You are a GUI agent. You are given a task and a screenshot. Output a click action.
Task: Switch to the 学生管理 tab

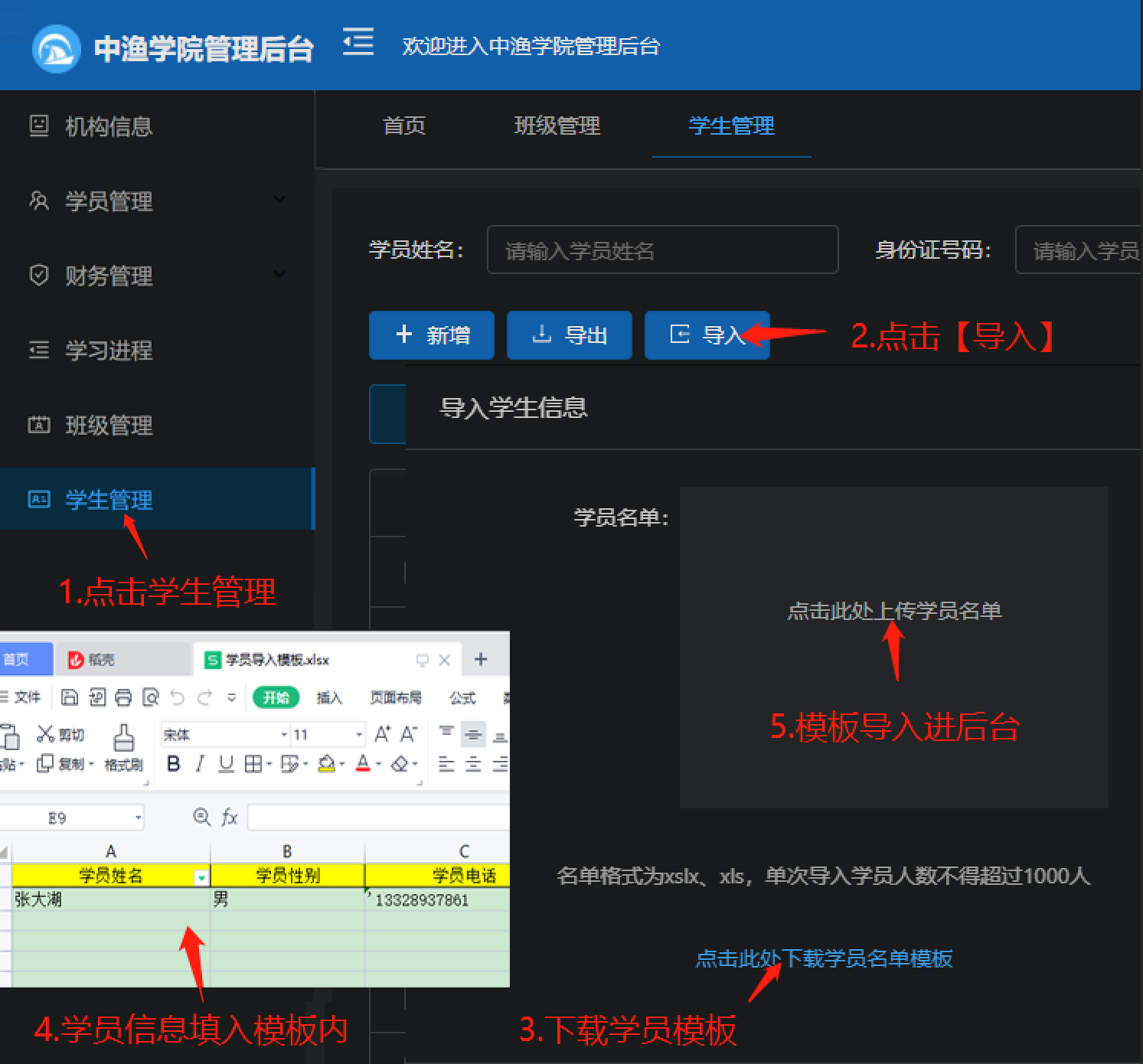732,126
